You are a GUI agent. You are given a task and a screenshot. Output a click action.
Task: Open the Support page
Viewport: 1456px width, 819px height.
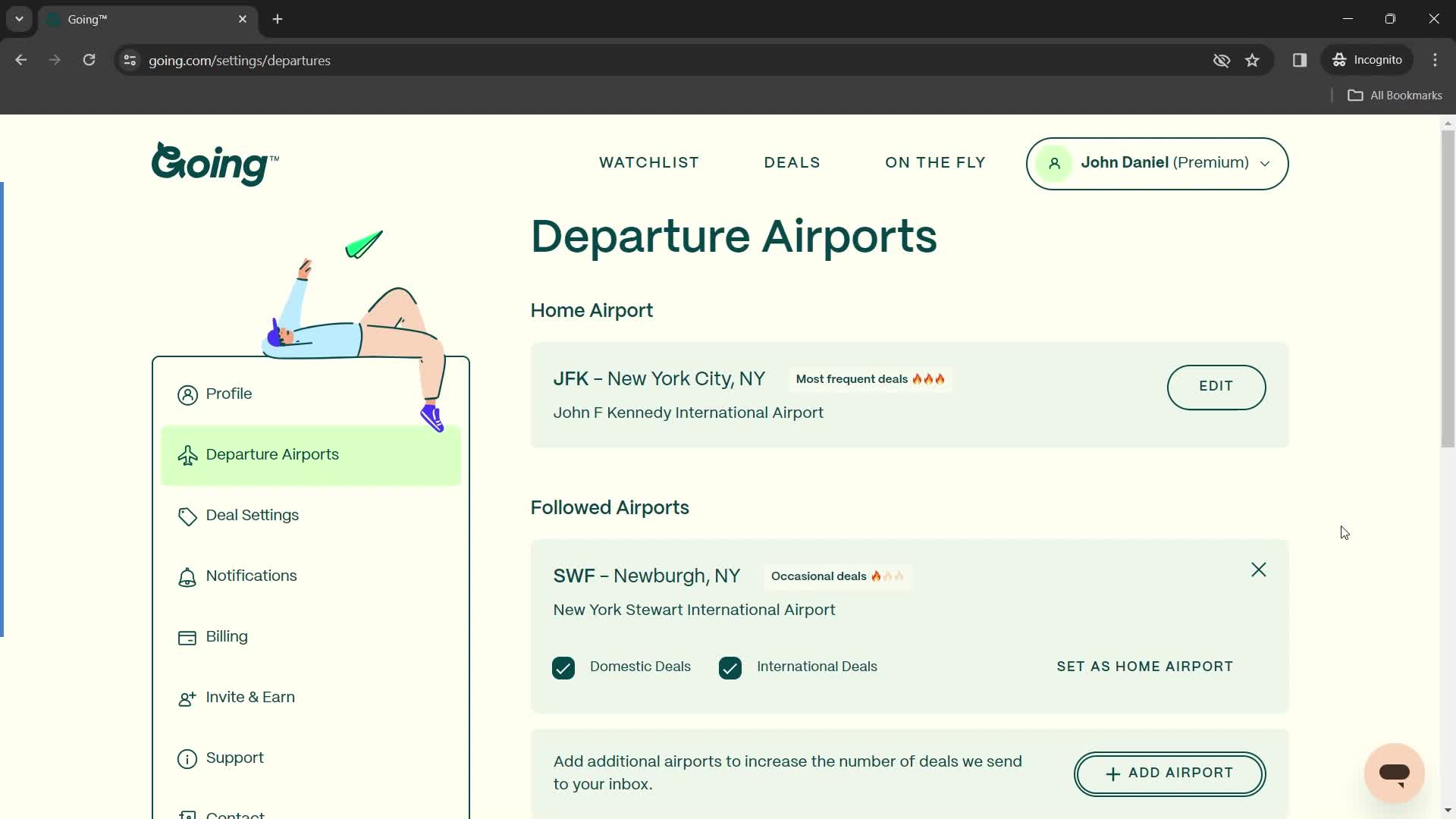click(x=311, y=758)
